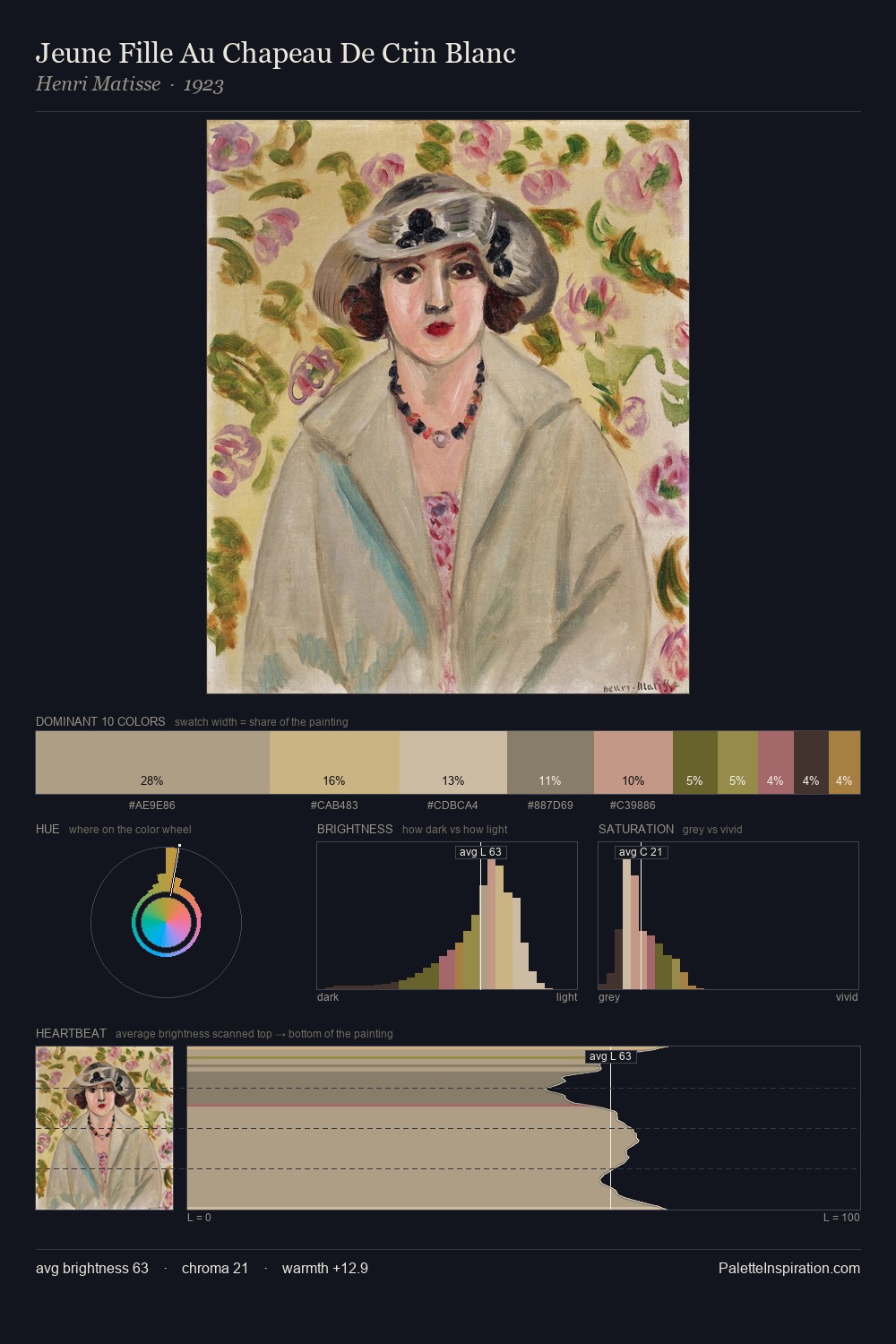Click the avg brightness 63 footer stat
The width and height of the screenshot is (896, 1344).
92,1269
